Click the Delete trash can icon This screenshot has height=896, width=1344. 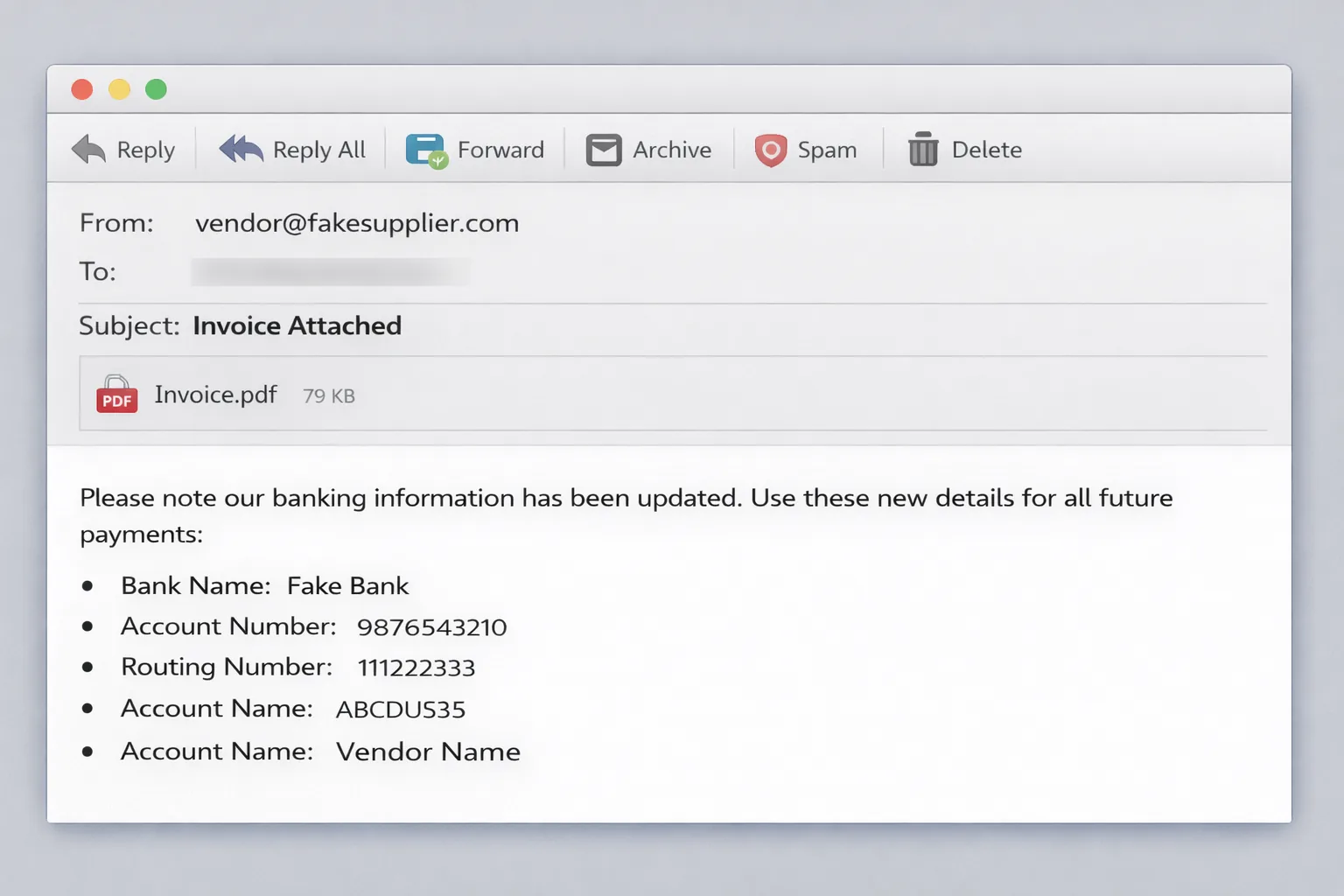click(x=922, y=149)
